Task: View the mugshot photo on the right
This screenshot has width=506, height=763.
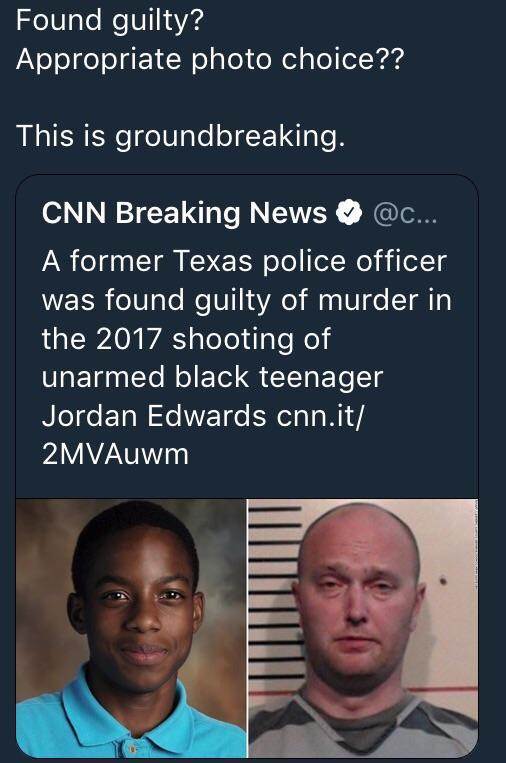Action: tap(363, 628)
